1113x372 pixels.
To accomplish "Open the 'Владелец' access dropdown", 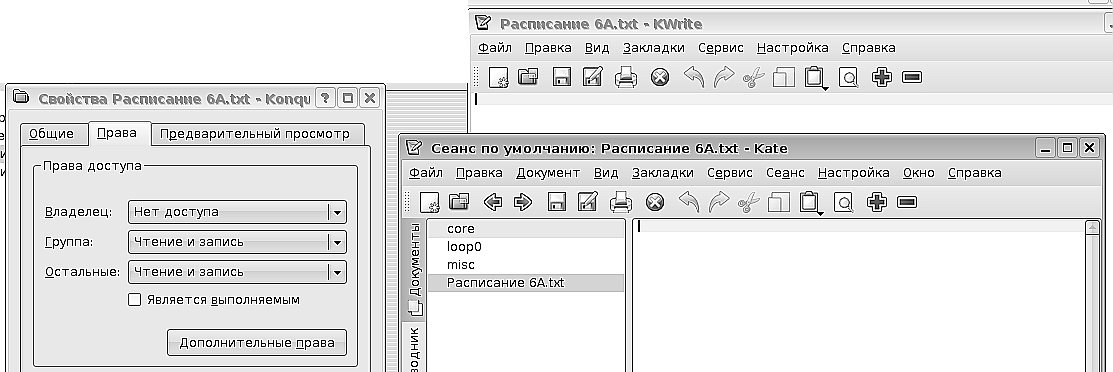I will (x=237, y=212).
